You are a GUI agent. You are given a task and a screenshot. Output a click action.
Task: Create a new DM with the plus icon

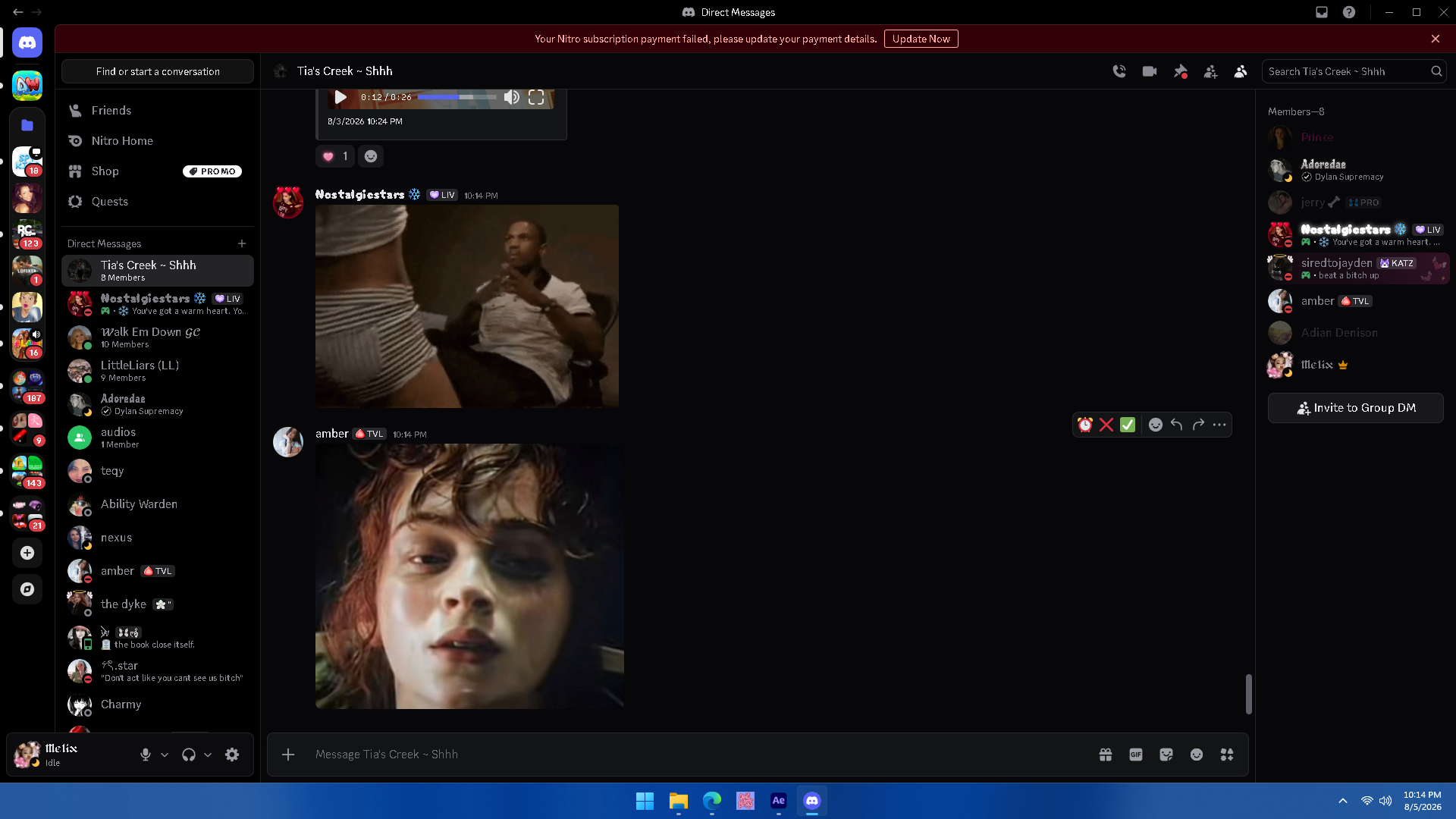click(242, 243)
